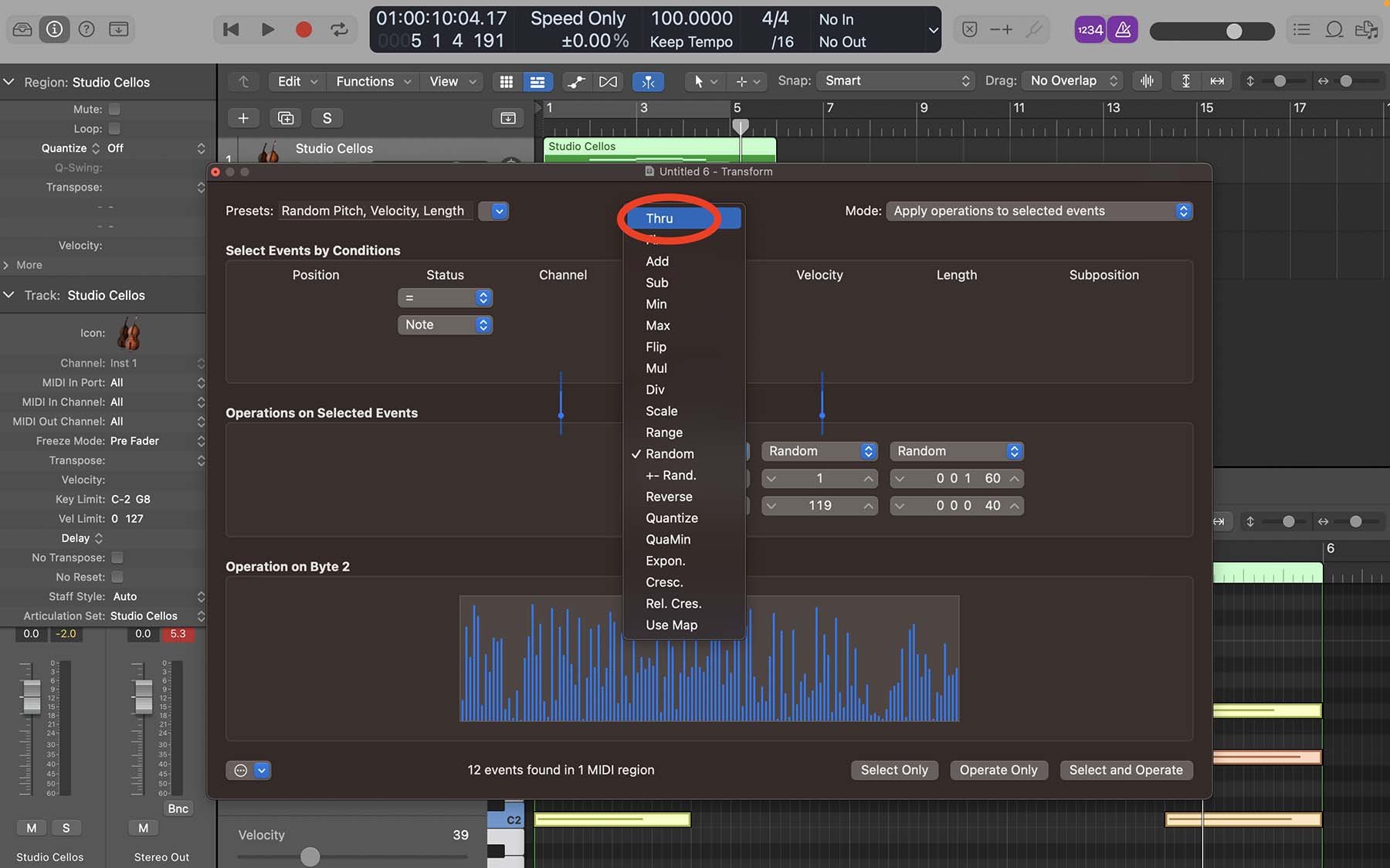Screen dimensions: 1390x868
Task: Open the Mode apply operations dropdown
Action: (x=1039, y=211)
